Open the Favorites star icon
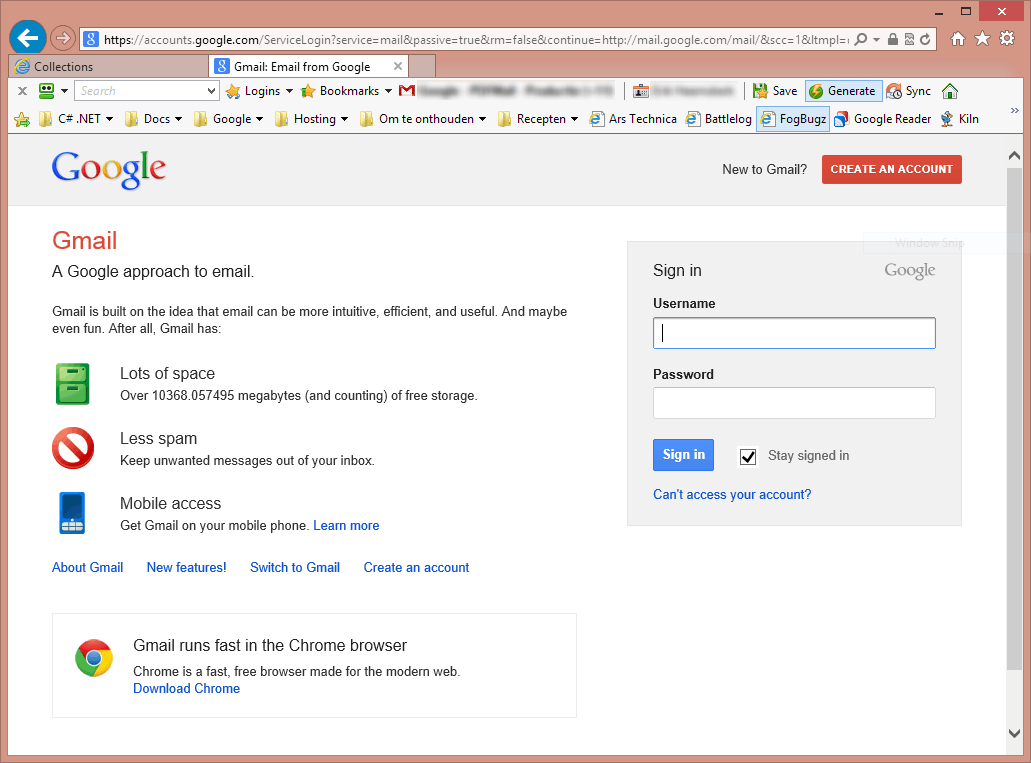This screenshot has height=763, width=1031. coord(982,39)
